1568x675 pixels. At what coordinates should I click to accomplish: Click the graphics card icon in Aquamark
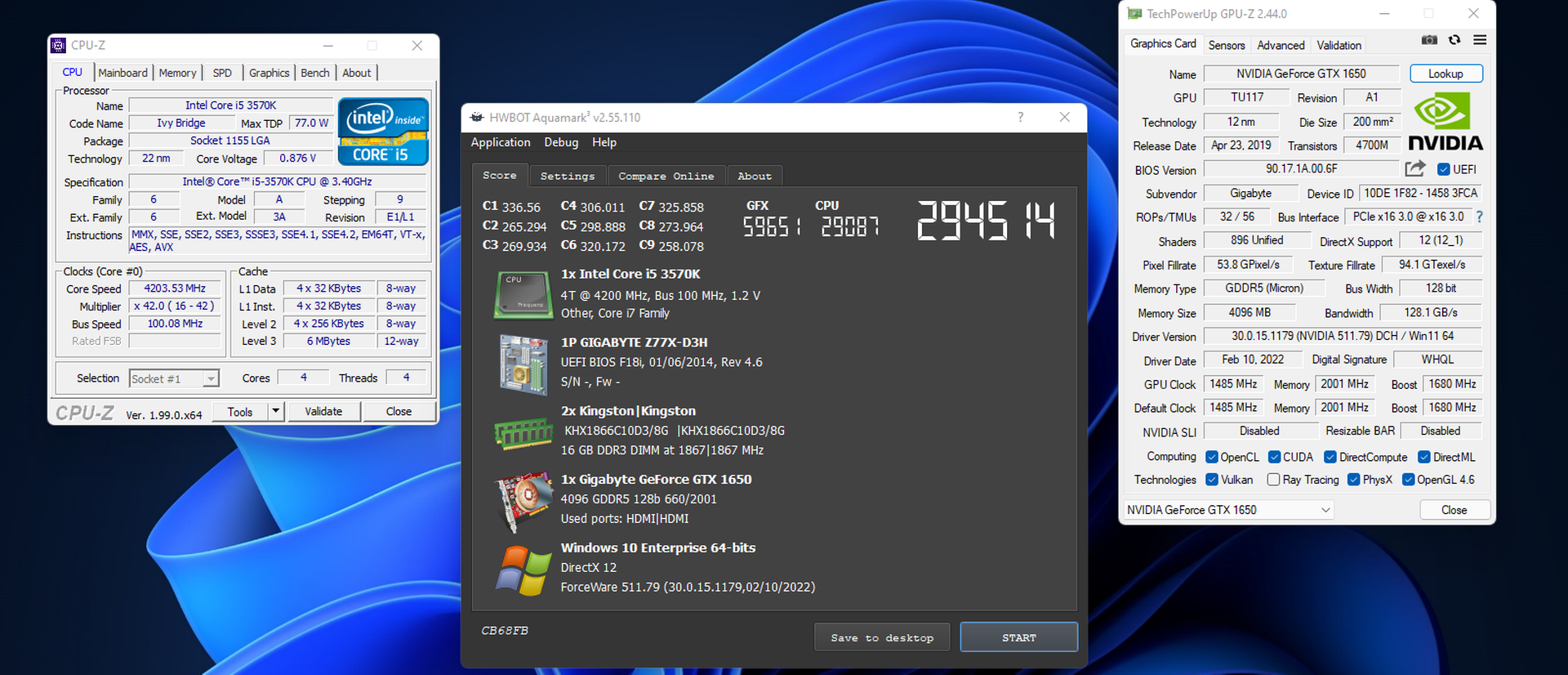[x=523, y=501]
